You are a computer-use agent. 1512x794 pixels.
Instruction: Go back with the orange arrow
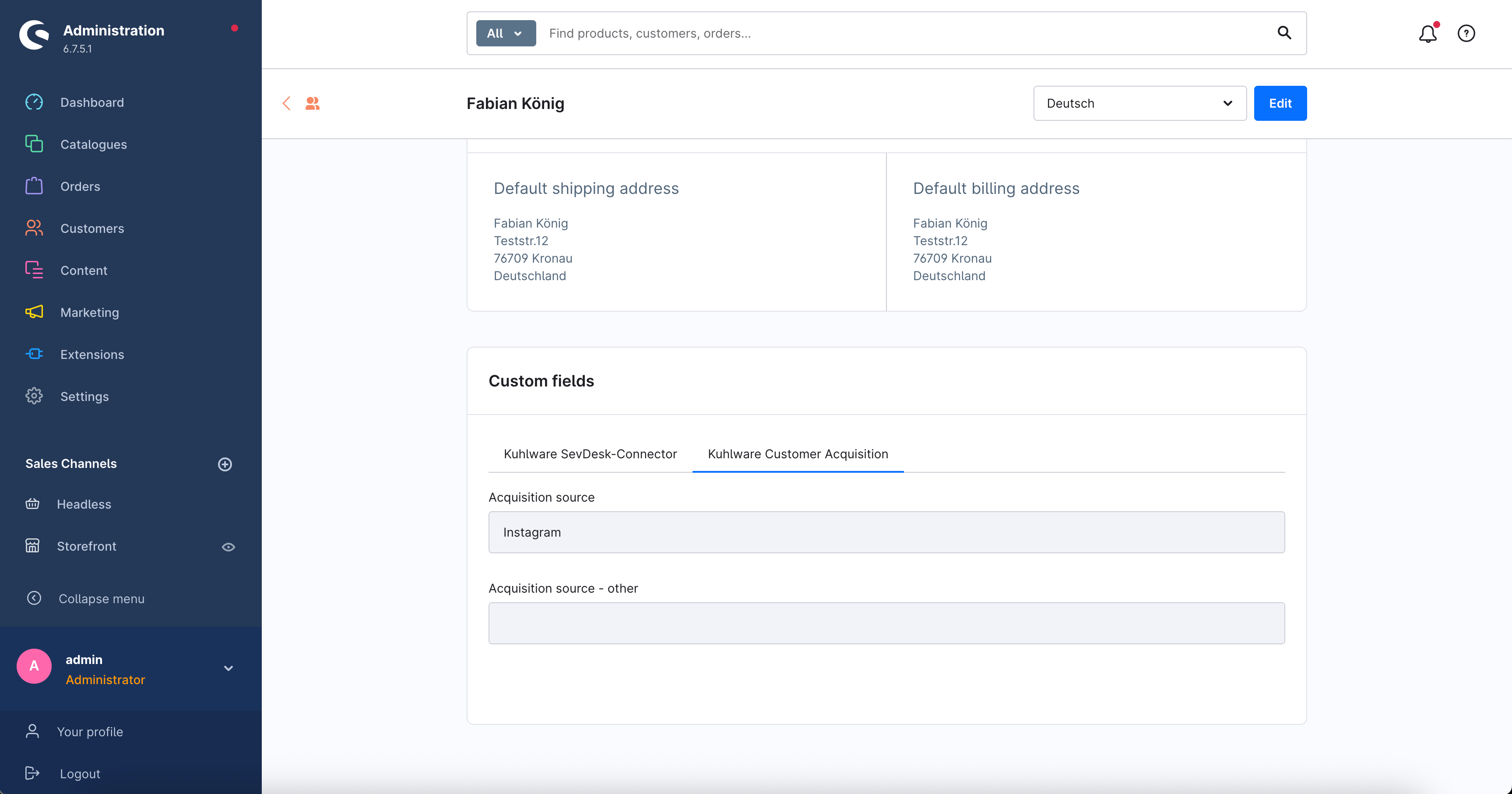click(x=286, y=104)
